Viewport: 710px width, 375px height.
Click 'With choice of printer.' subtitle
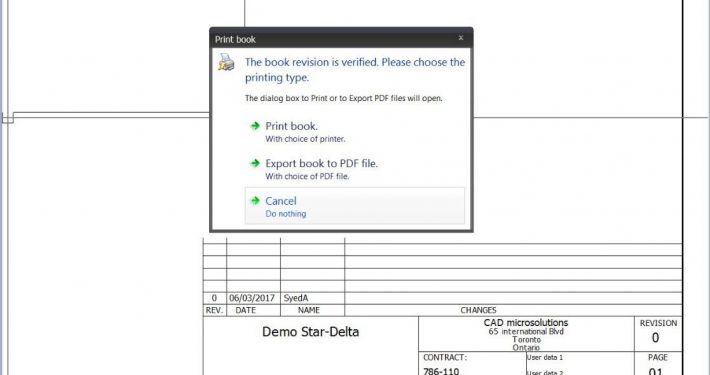(x=305, y=139)
